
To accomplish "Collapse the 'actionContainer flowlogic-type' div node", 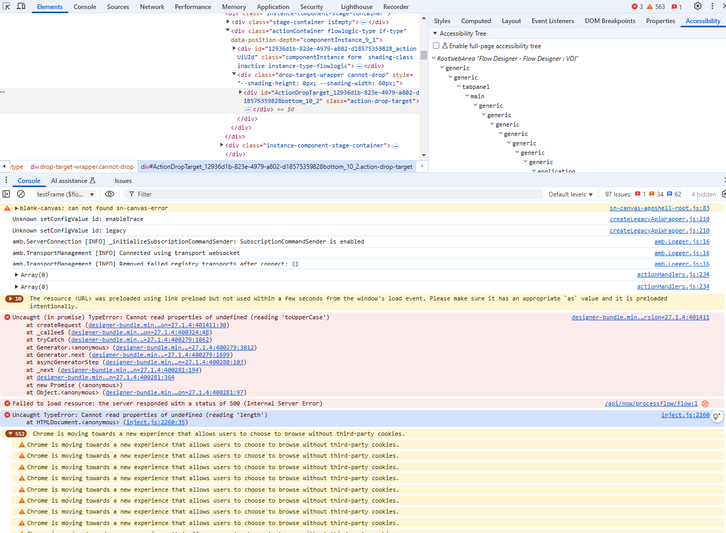I will pyautogui.click(x=228, y=31).
